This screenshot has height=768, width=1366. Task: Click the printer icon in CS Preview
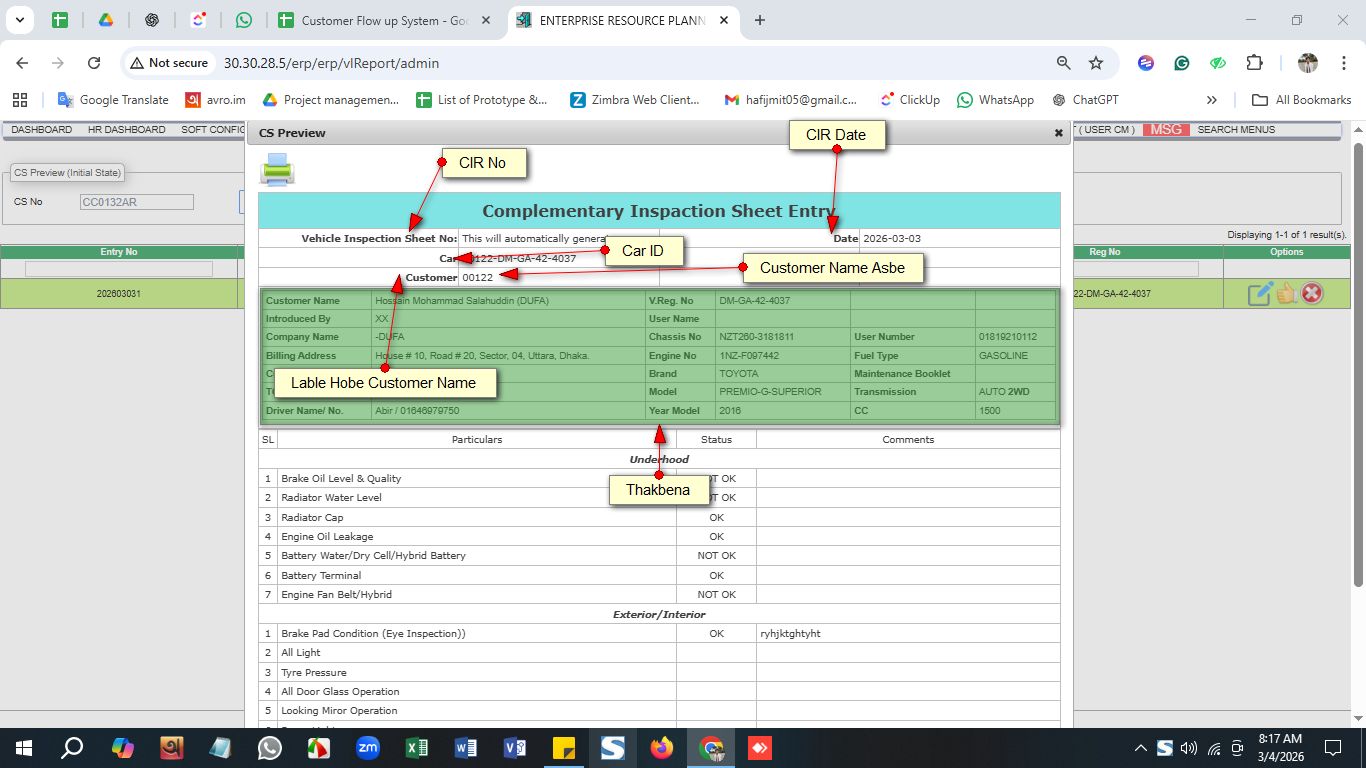[x=277, y=170]
